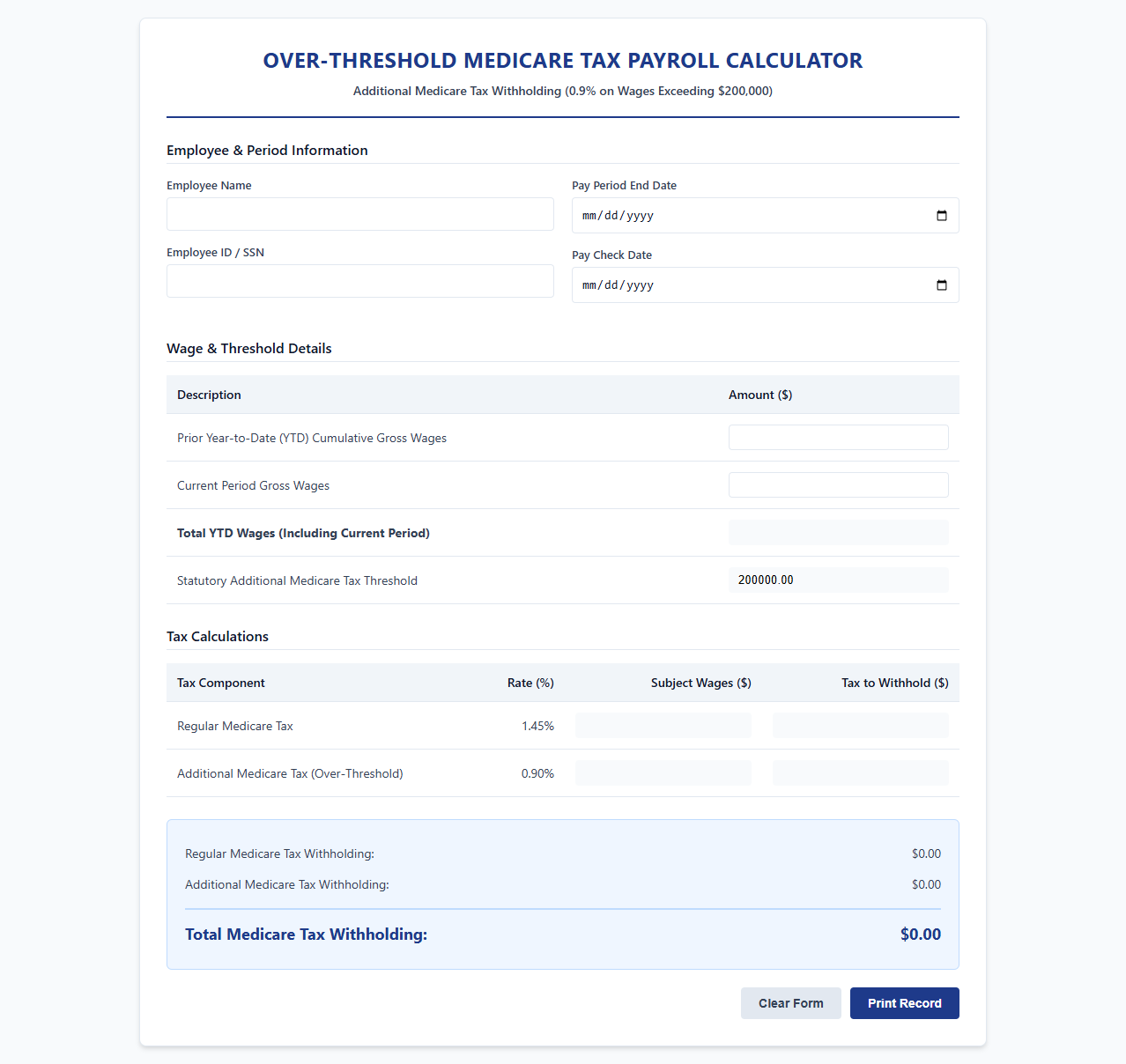This screenshot has width=1126, height=1064.
Task: Click the Statutory Additional Medicare Tax Threshold label
Action: click(297, 580)
